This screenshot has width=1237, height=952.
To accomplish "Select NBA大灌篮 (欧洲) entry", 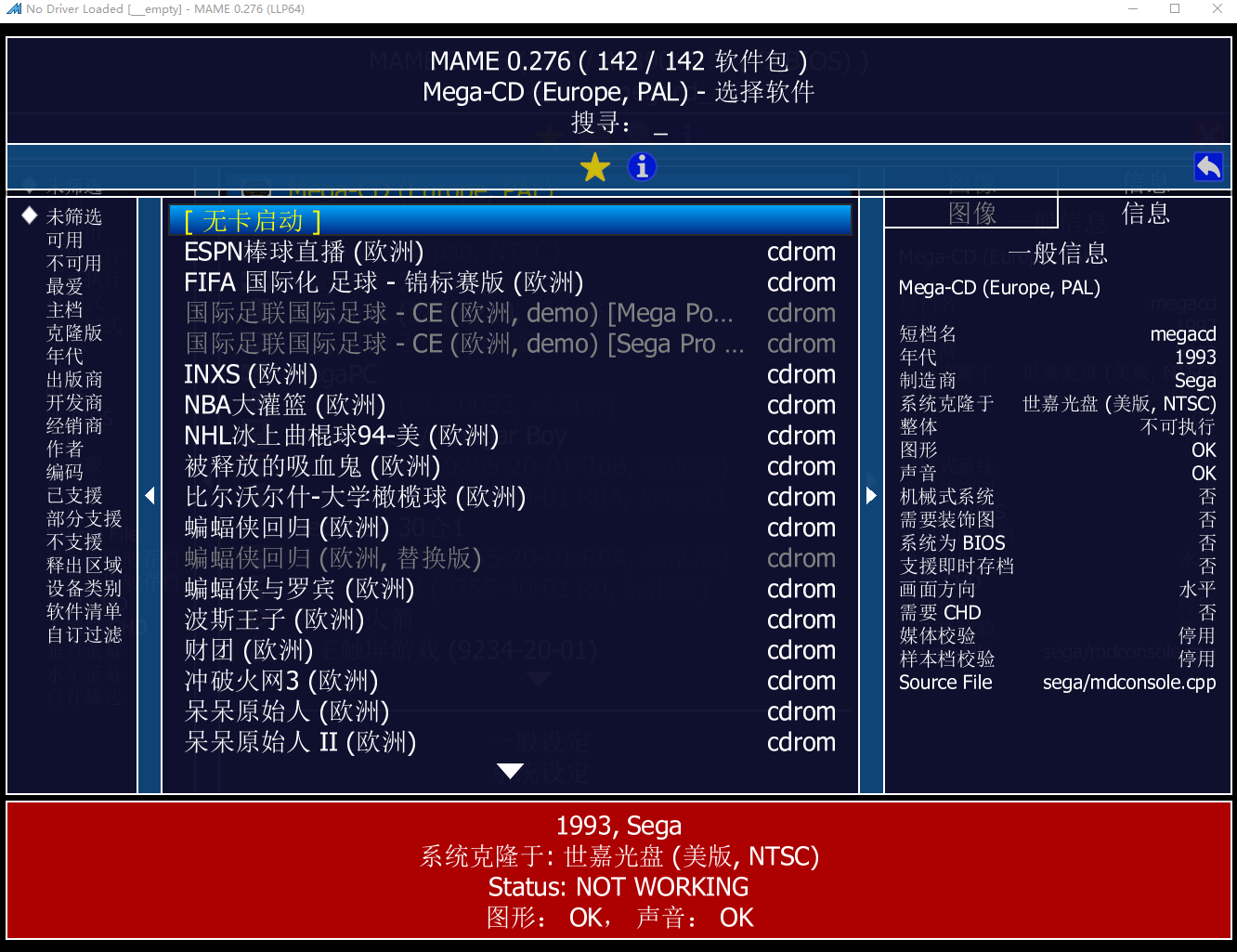I will [x=510, y=405].
